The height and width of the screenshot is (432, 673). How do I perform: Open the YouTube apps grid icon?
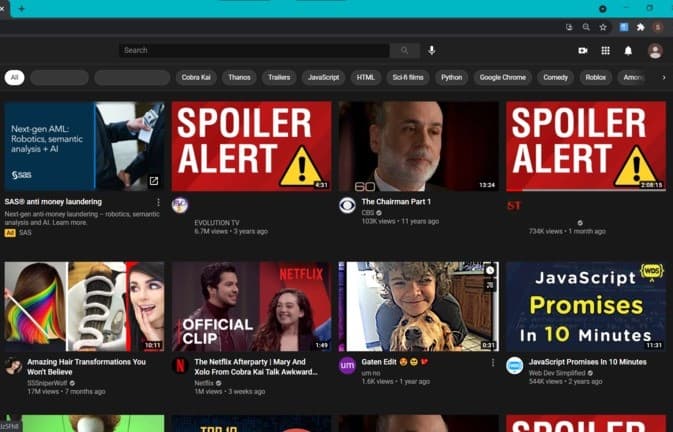[605, 50]
